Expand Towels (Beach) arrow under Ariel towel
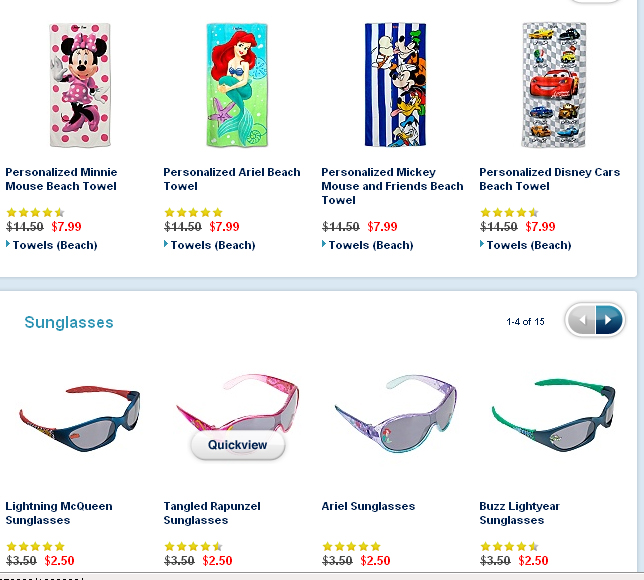This screenshot has height=580, width=644. point(166,244)
